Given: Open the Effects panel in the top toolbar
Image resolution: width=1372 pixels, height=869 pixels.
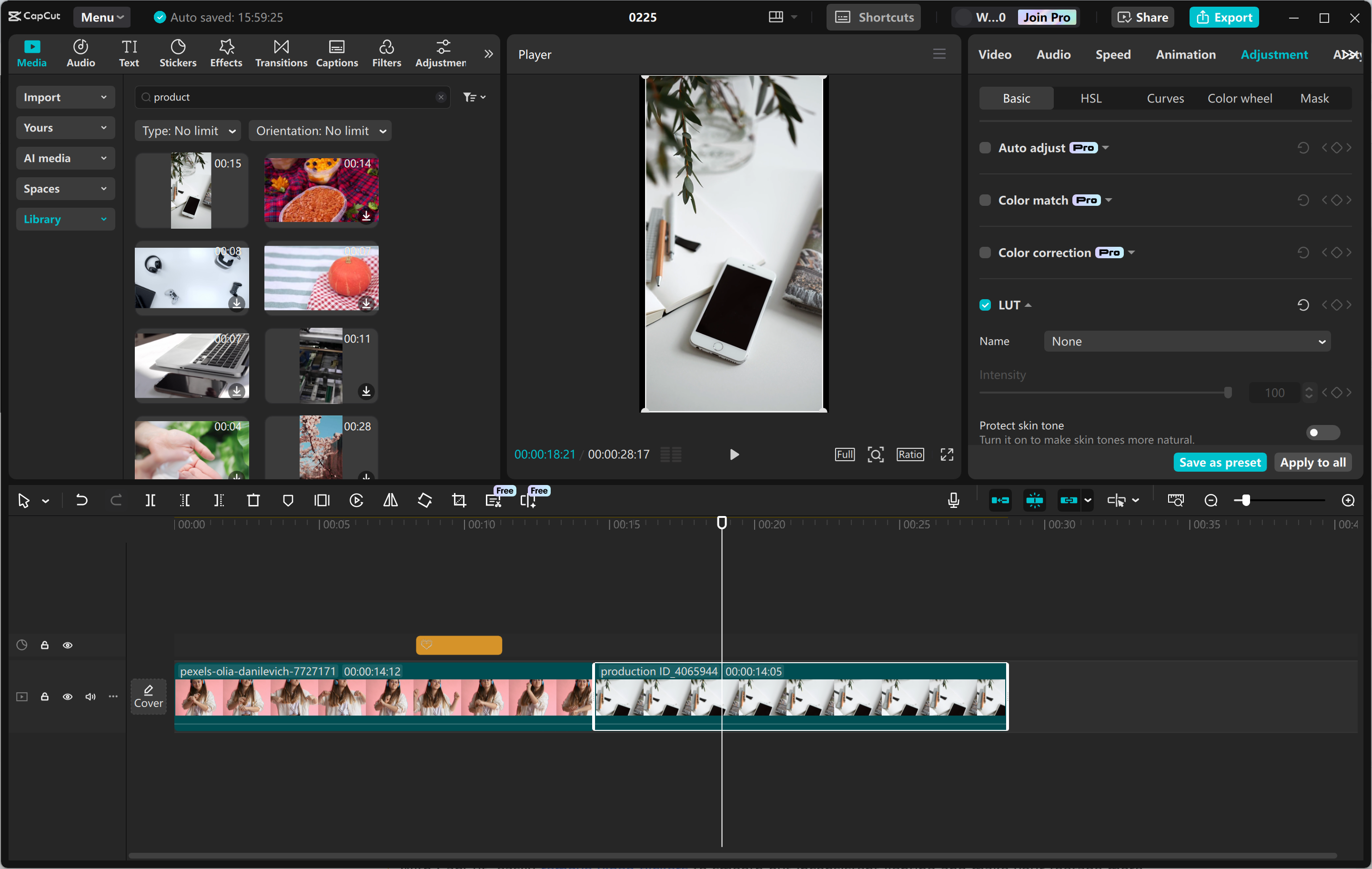Looking at the screenshot, I should tap(226, 53).
